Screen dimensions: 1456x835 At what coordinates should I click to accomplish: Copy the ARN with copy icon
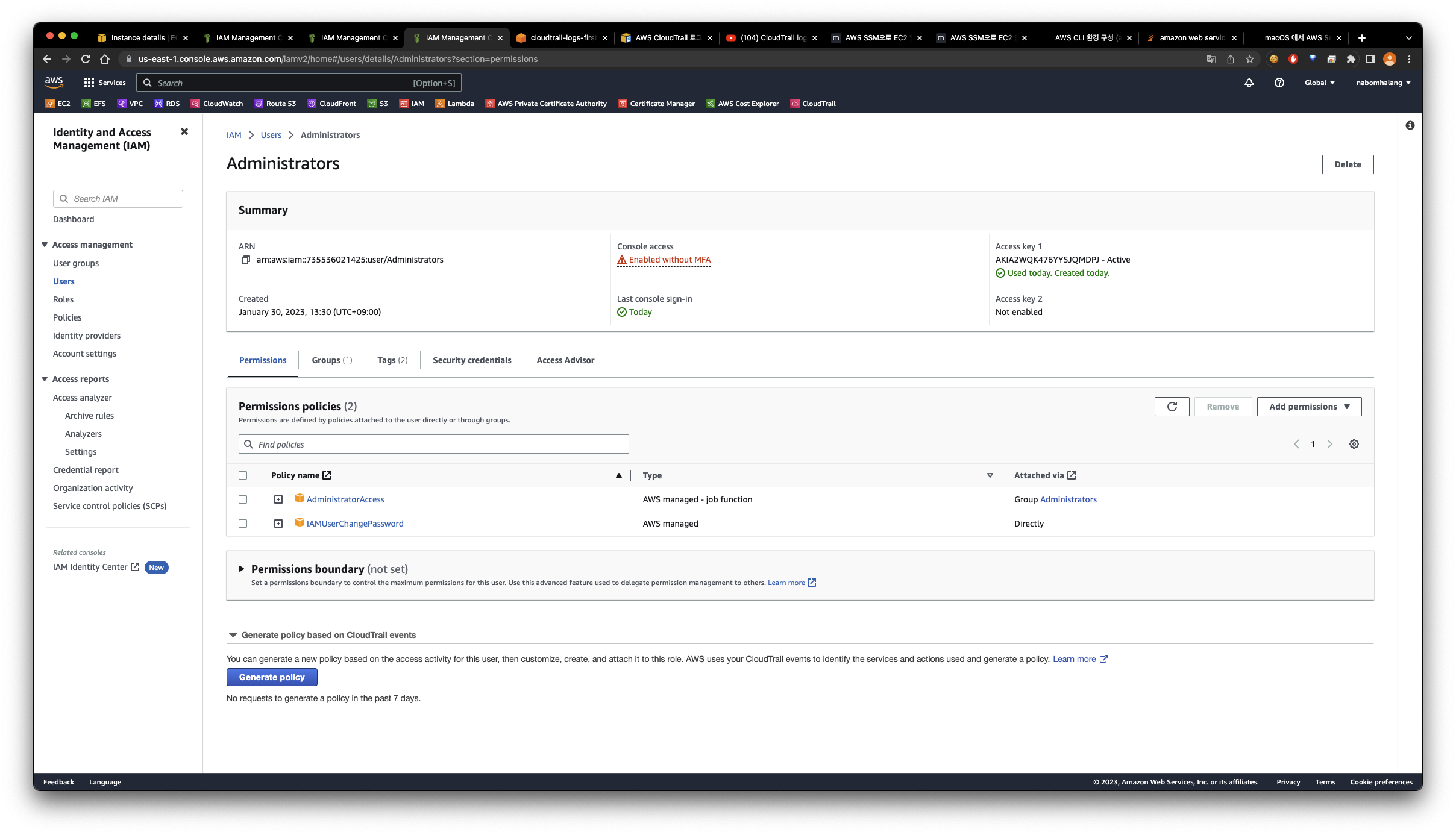click(x=245, y=260)
